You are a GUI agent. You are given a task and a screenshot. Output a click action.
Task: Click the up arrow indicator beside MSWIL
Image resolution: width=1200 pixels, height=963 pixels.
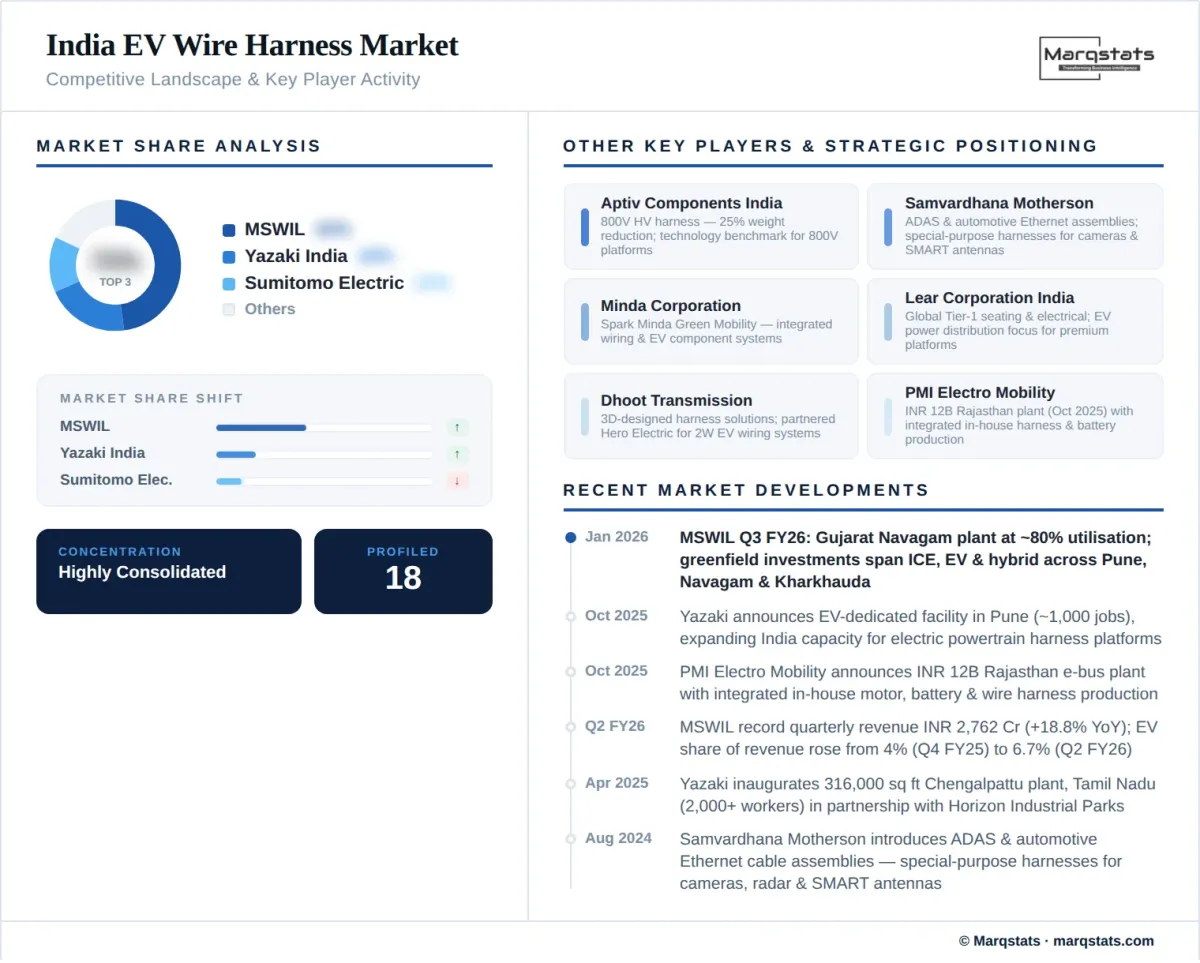[457, 428]
